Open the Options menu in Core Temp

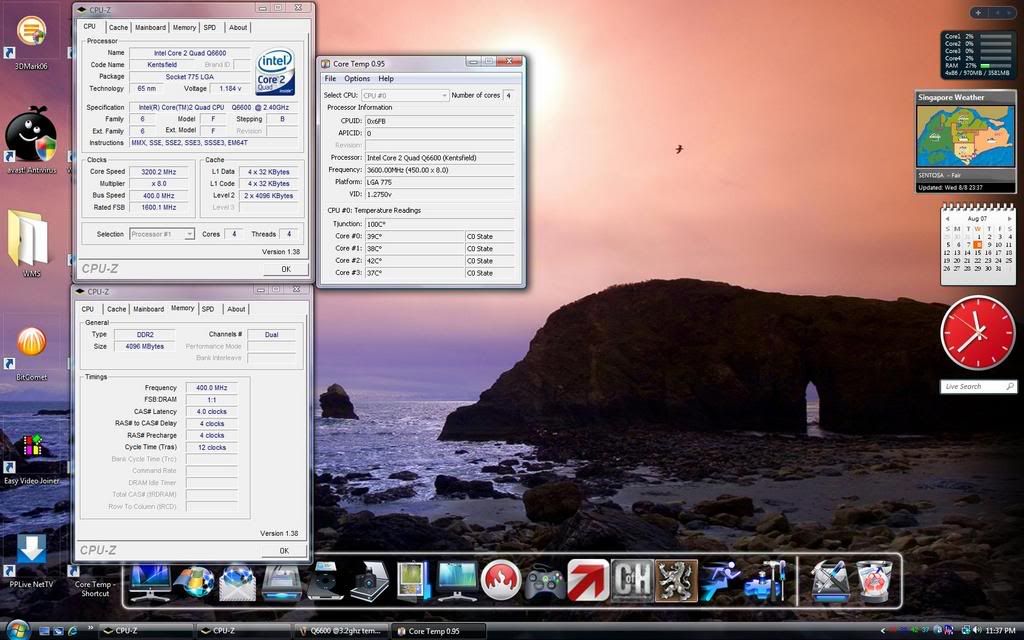(357, 78)
